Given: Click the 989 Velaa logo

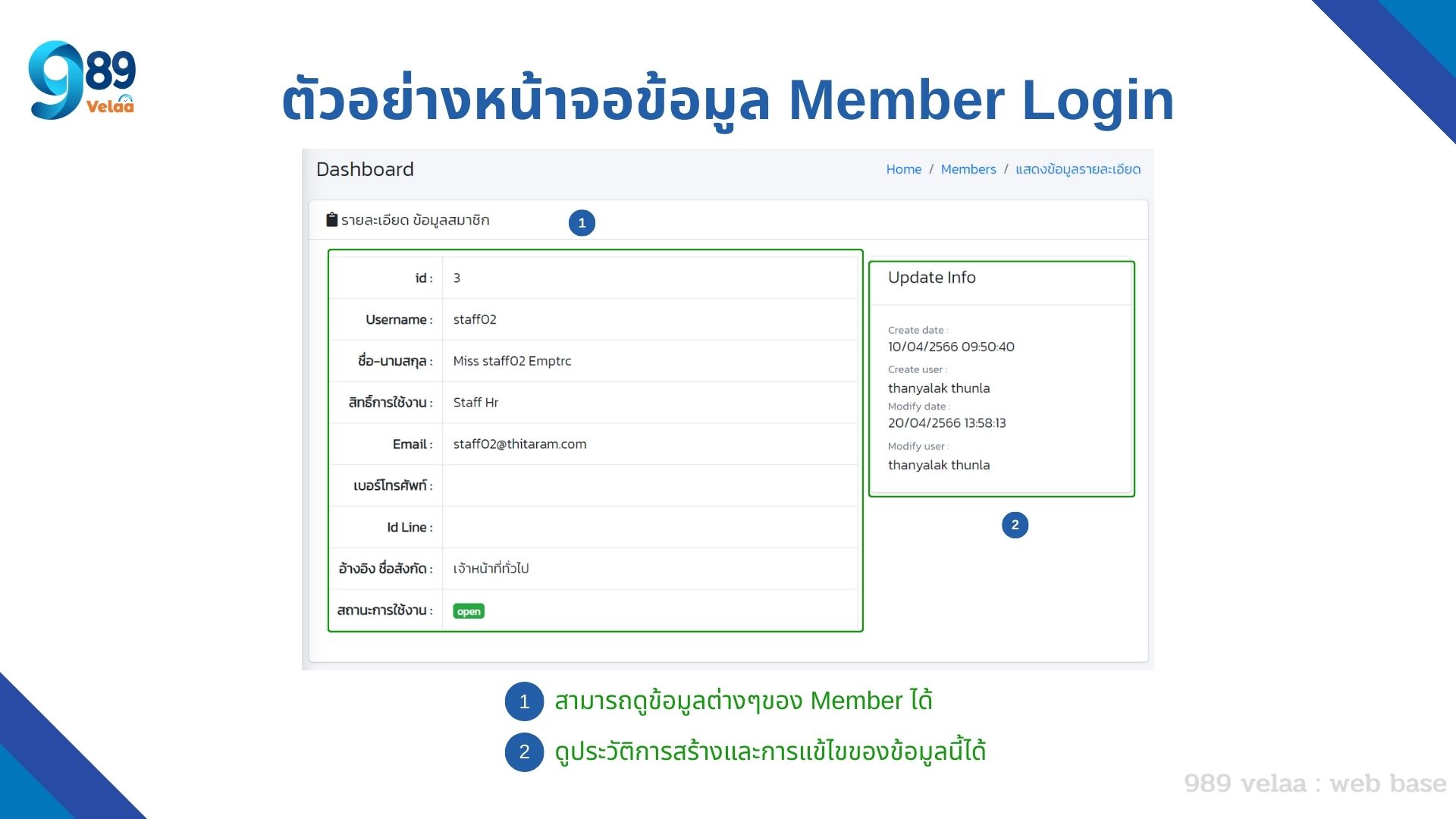Looking at the screenshot, I should point(82,80).
